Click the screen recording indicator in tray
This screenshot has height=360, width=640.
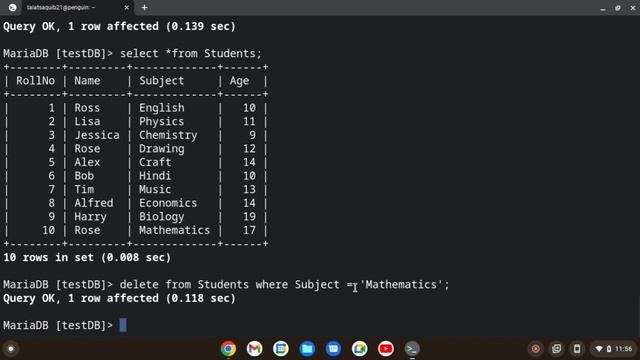(536, 349)
